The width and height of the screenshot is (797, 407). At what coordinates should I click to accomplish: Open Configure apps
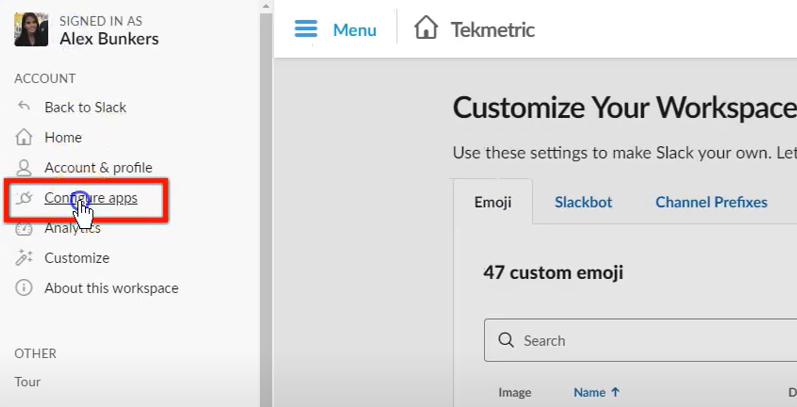click(x=90, y=198)
